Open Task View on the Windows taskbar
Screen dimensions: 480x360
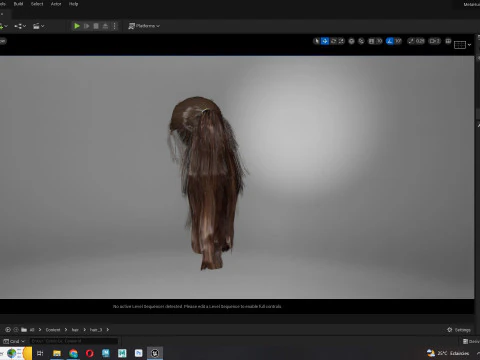[40, 353]
